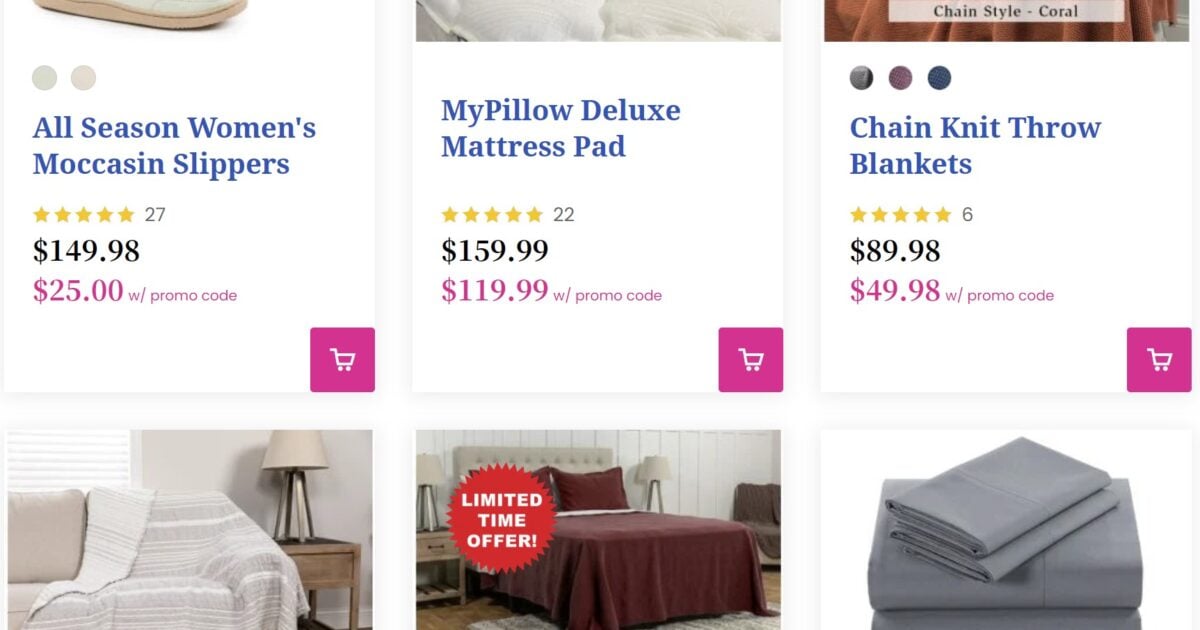The image size is (1200, 630).
Task: Go to Chain Knit Throw Blankets product page
Action: pyautogui.click(x=975, y=146)
